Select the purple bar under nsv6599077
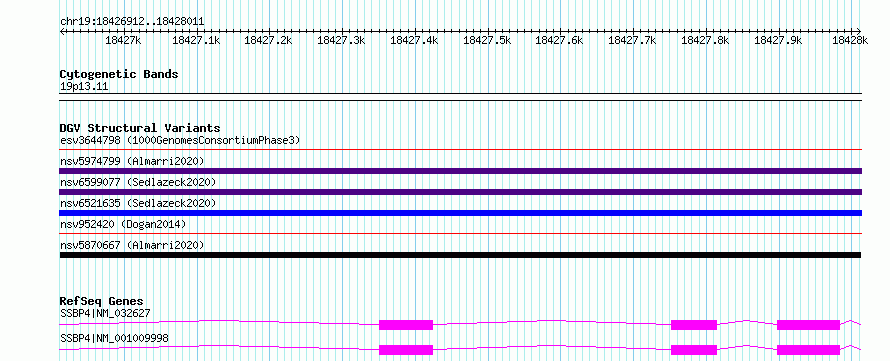This screenshot has height=361, width=890. 460,192
